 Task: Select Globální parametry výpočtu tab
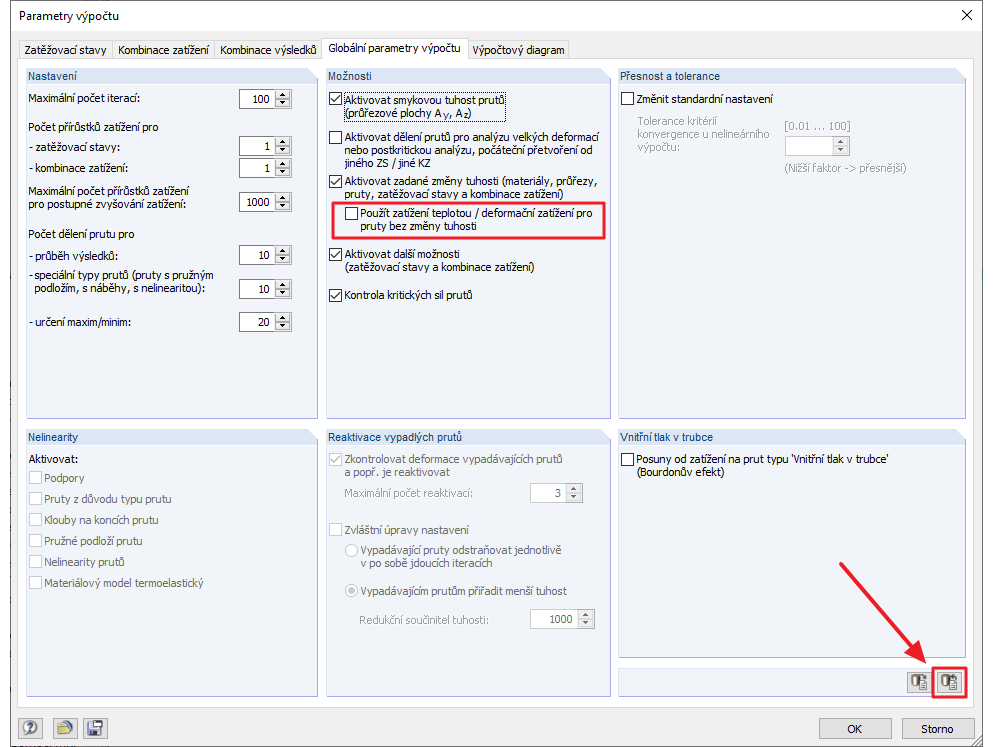[394, 48]
